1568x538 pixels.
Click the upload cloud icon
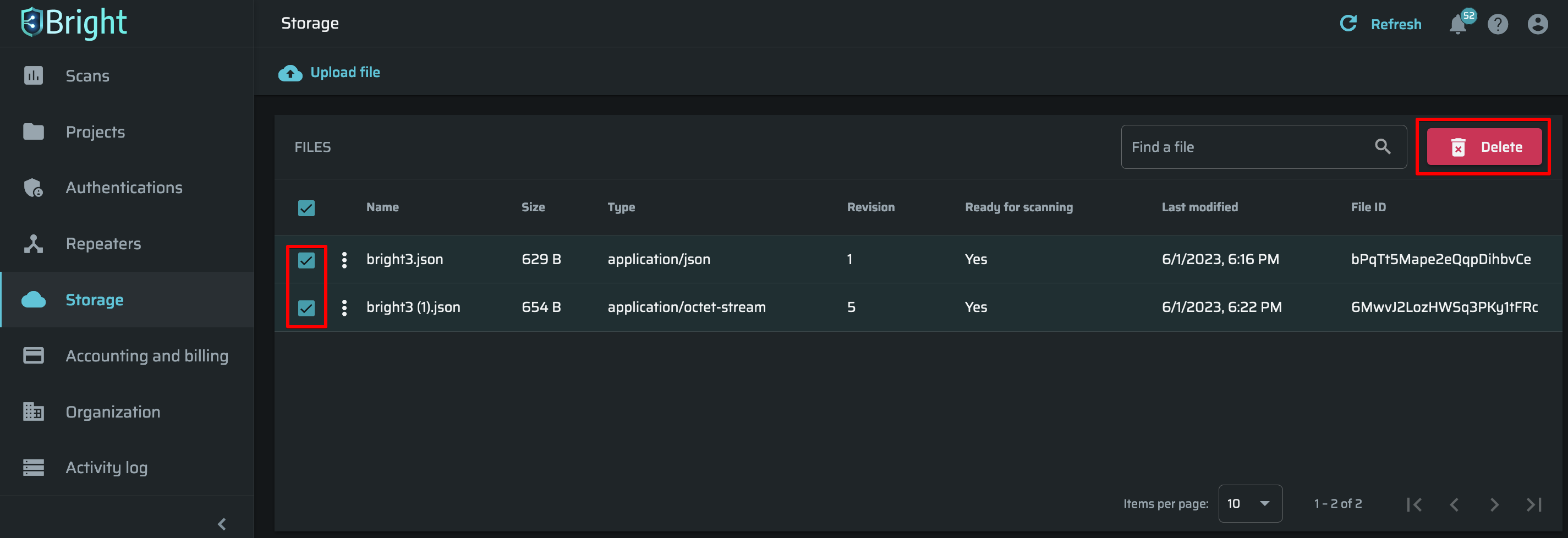click(290, 73)
